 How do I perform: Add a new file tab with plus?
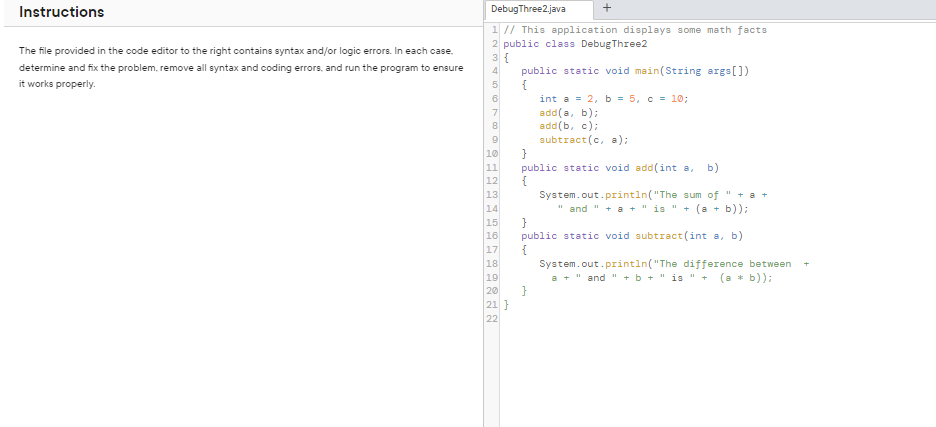tap(607, 8)
